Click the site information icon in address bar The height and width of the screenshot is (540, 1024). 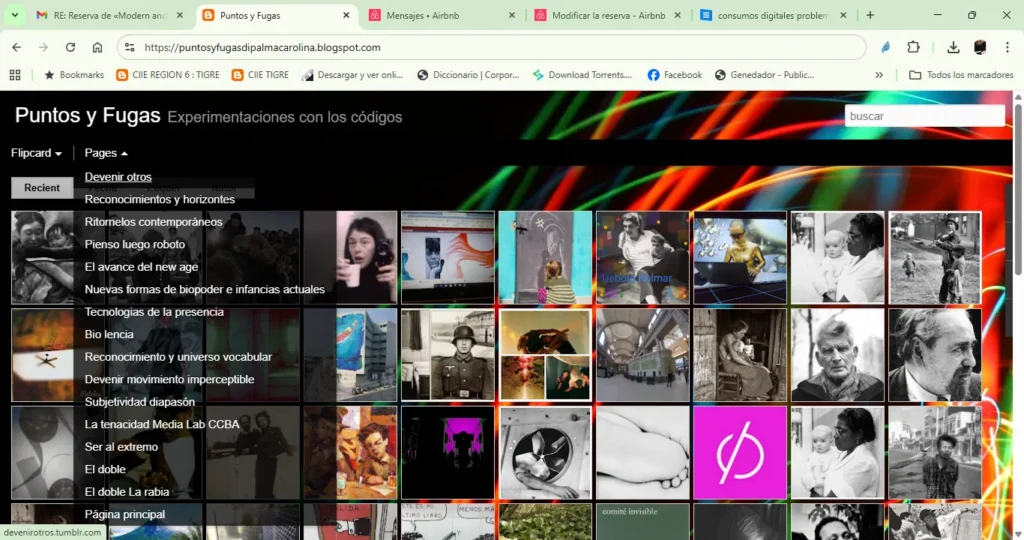click(128, 47)
